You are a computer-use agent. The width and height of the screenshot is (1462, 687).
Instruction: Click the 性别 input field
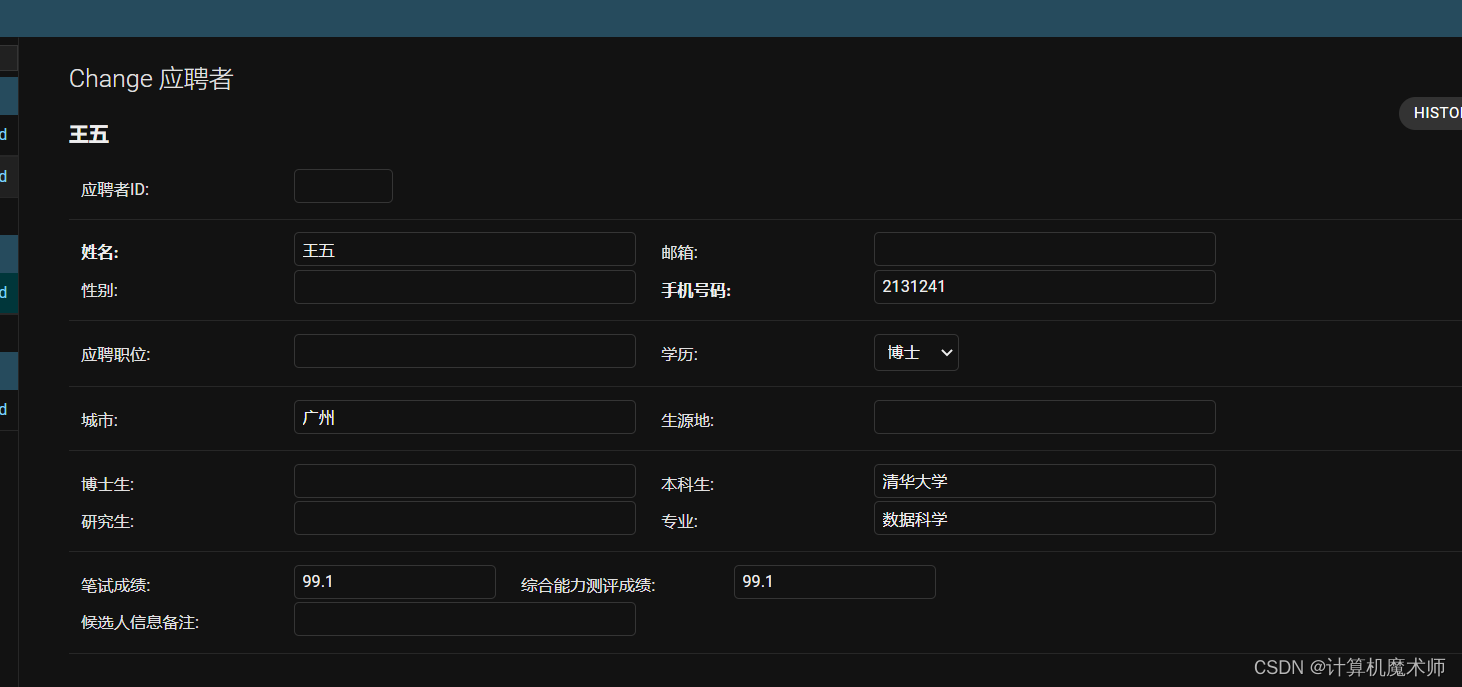465,287
